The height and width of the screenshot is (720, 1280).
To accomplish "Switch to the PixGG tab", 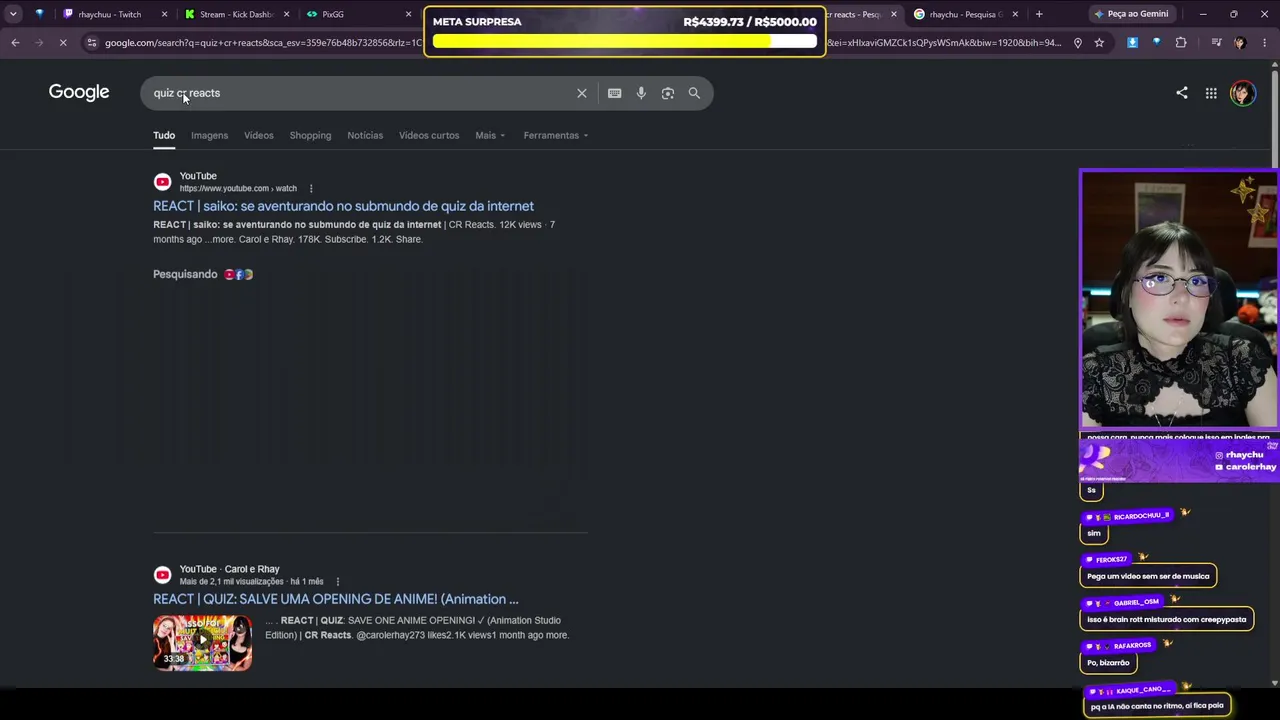I will [x=333, y=14].
